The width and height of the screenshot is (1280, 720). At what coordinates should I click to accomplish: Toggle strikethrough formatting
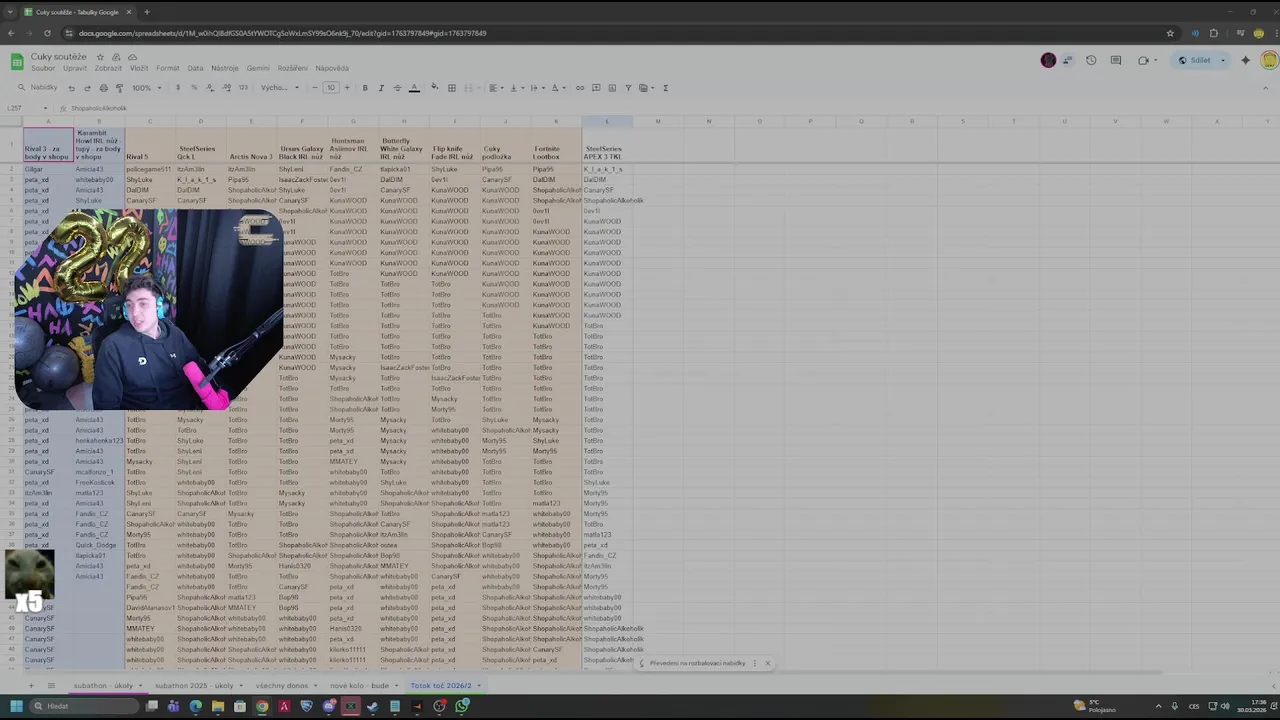pos(397,88)
